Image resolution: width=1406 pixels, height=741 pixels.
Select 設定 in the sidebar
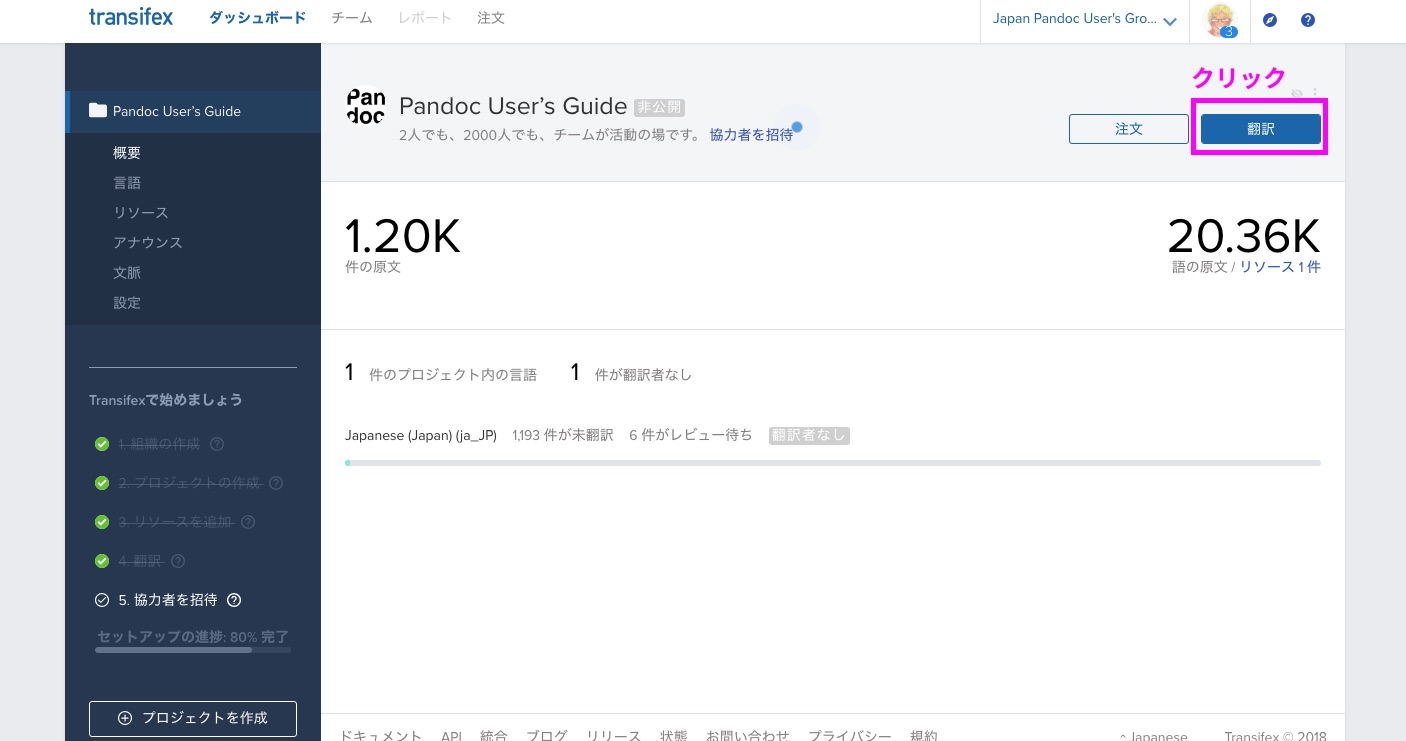(127, 303)
